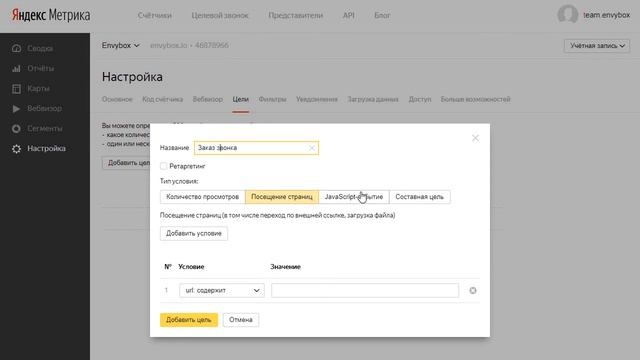The image size is (640, 360).
Task: Click the Отмена button
Action: coord(240,320)
